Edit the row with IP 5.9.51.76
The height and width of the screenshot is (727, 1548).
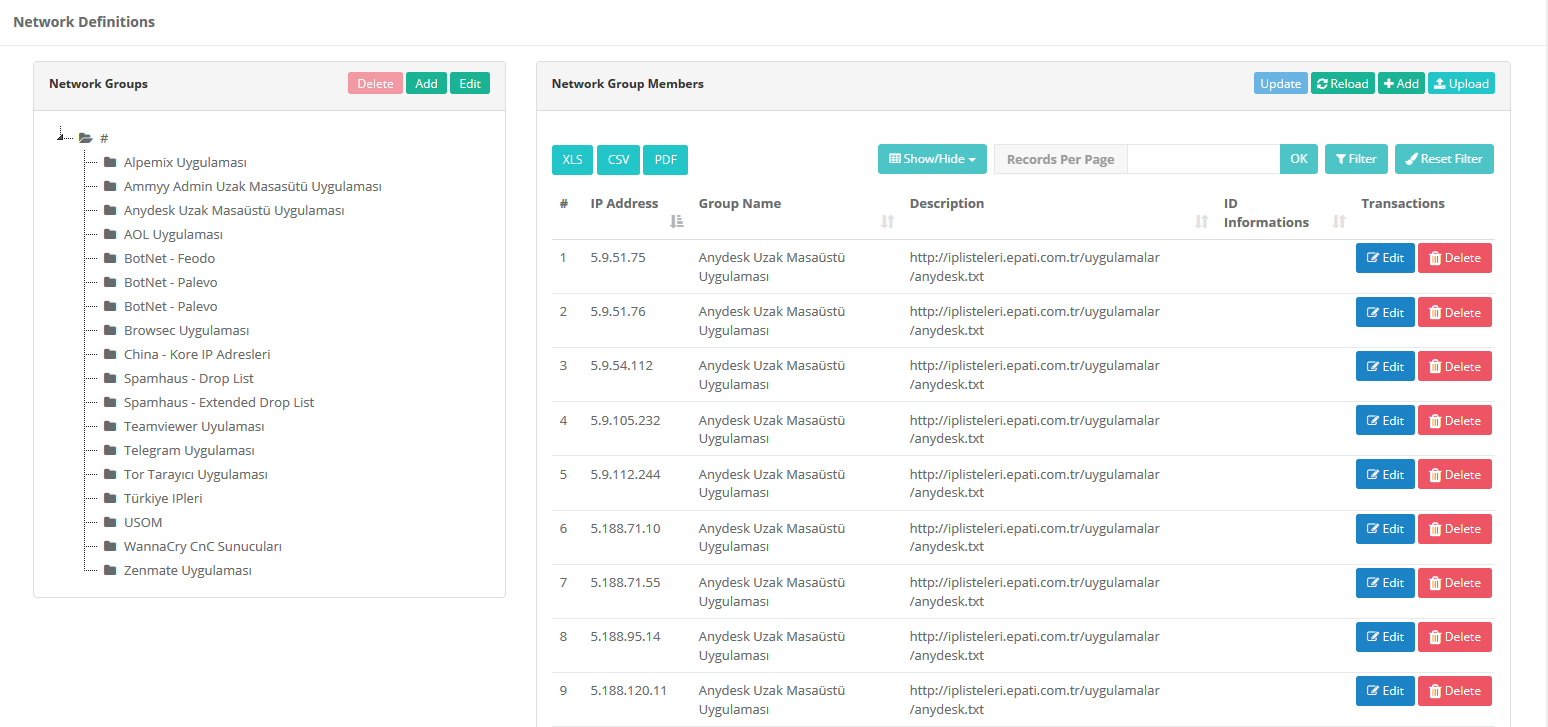1385,312
